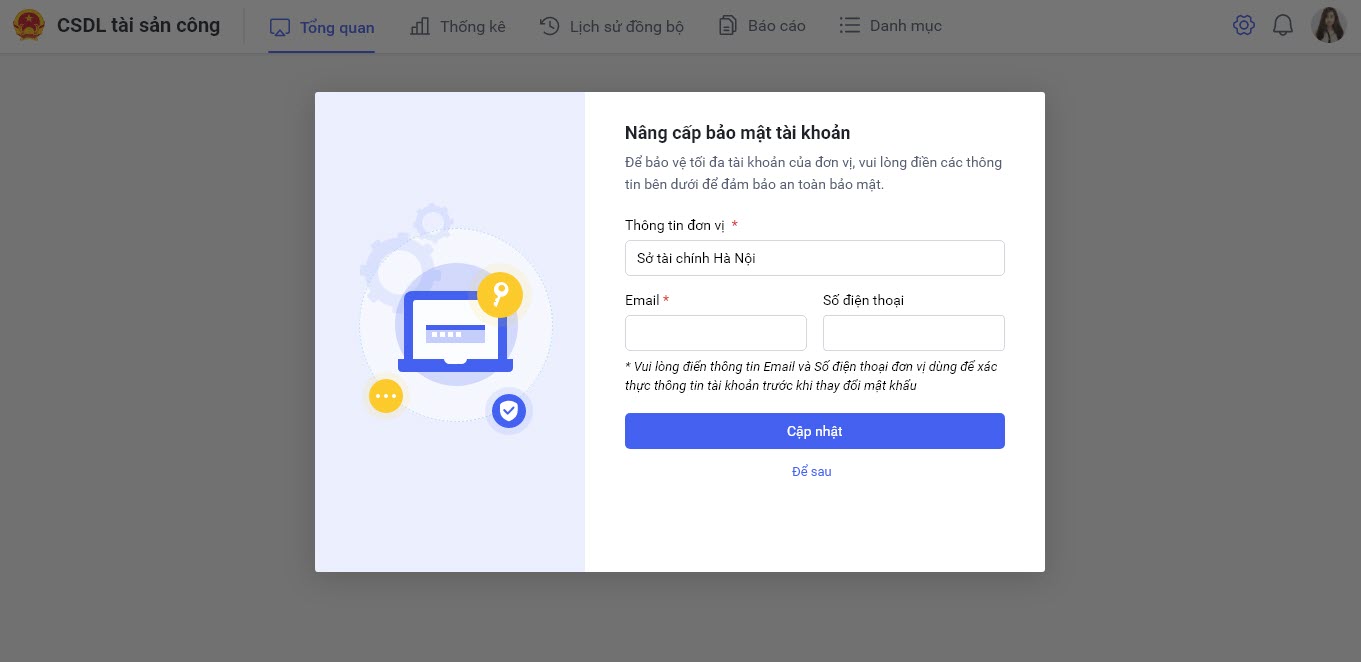The width and height of the screenshot is (1361, 662).
Task: Select the Số điện thoại input box
Action: click(x=913, y=333)
